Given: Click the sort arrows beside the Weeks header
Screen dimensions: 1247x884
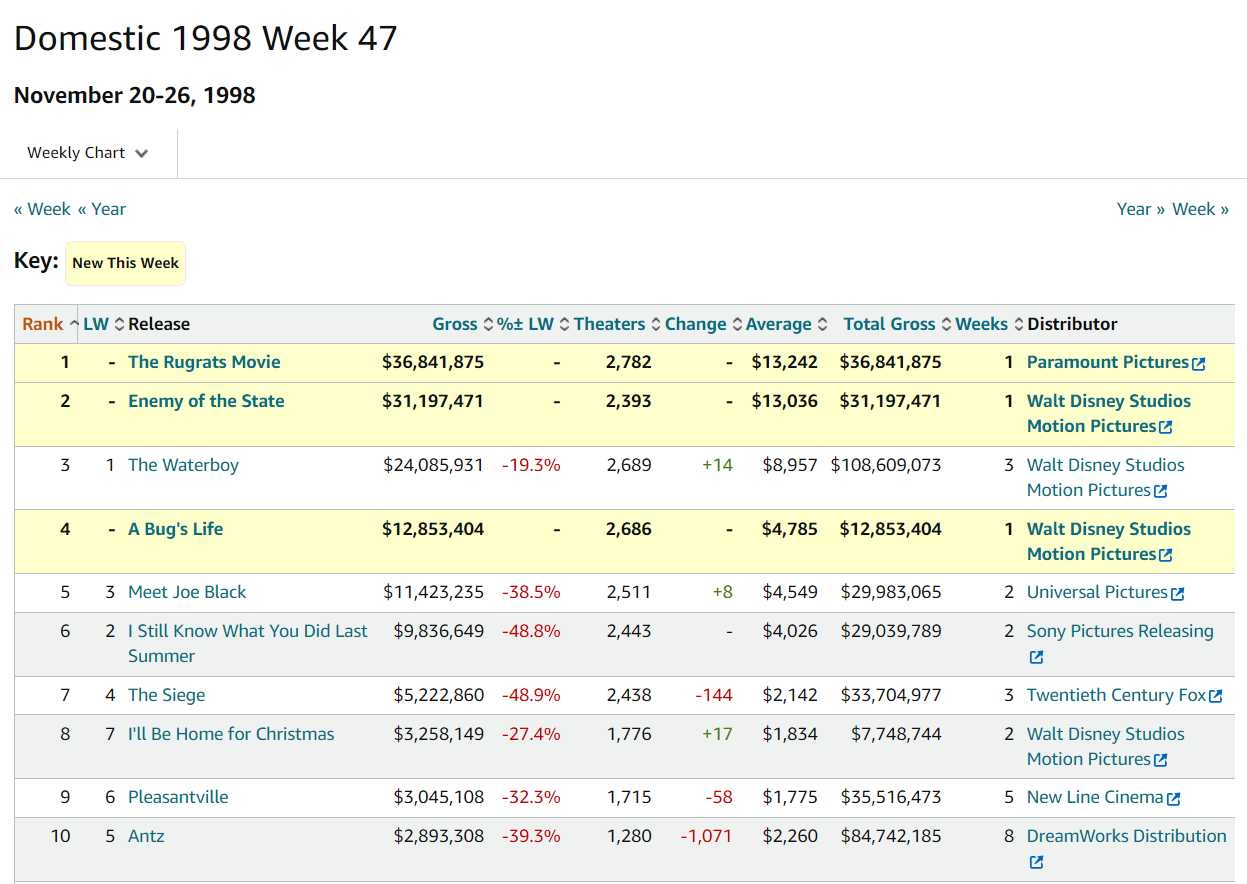Looking at the screenshot, I should (1018, 324).
